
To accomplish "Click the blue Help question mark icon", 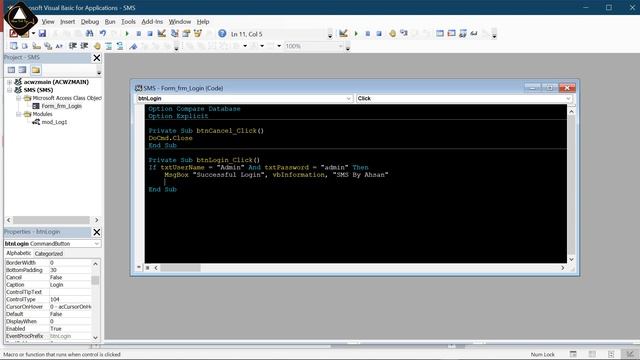I will click(x=222, y=33).
